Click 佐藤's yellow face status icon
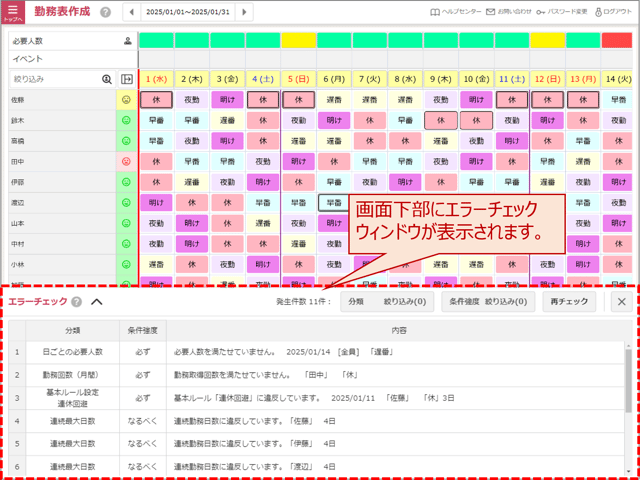640x480 pixels. (127, 100)
